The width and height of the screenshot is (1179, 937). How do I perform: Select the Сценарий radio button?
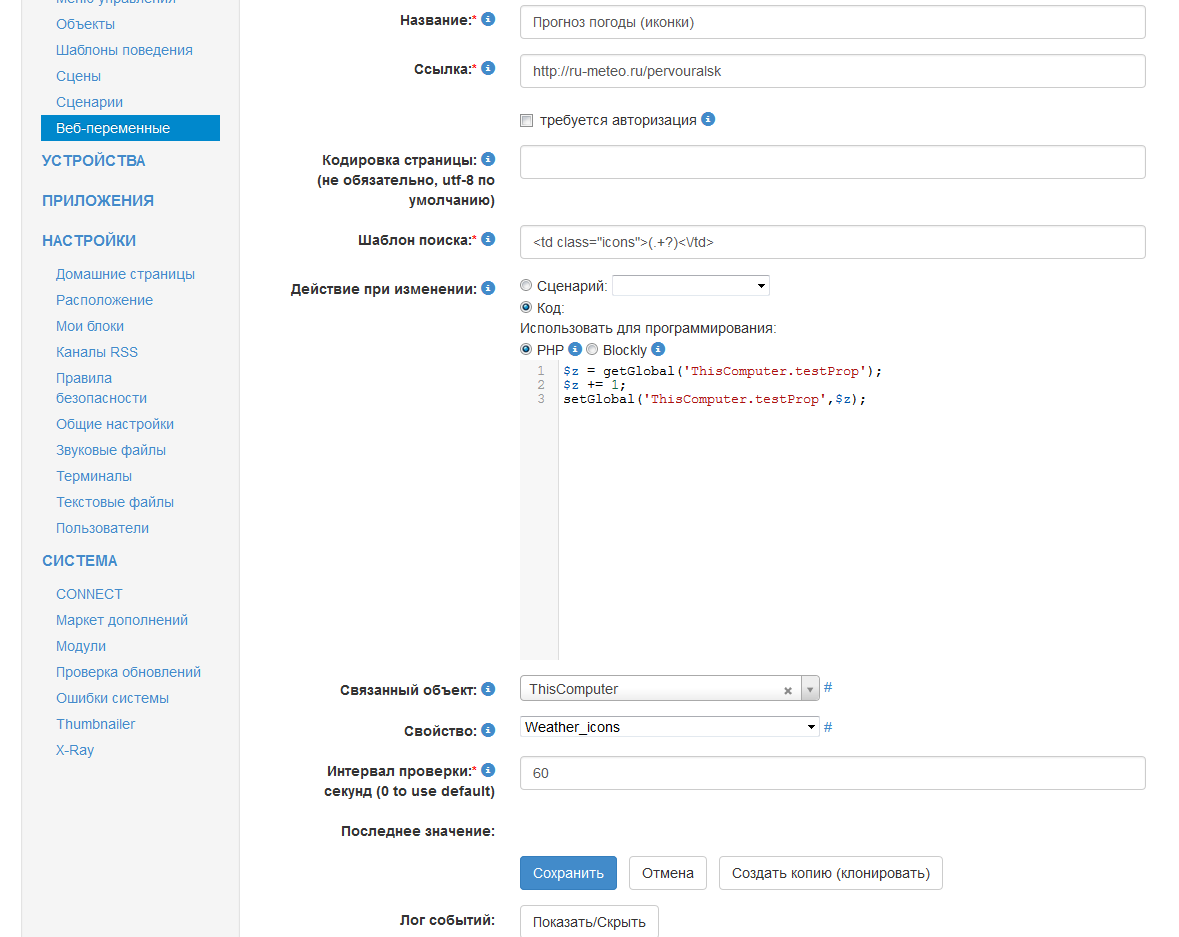[526, 285]
